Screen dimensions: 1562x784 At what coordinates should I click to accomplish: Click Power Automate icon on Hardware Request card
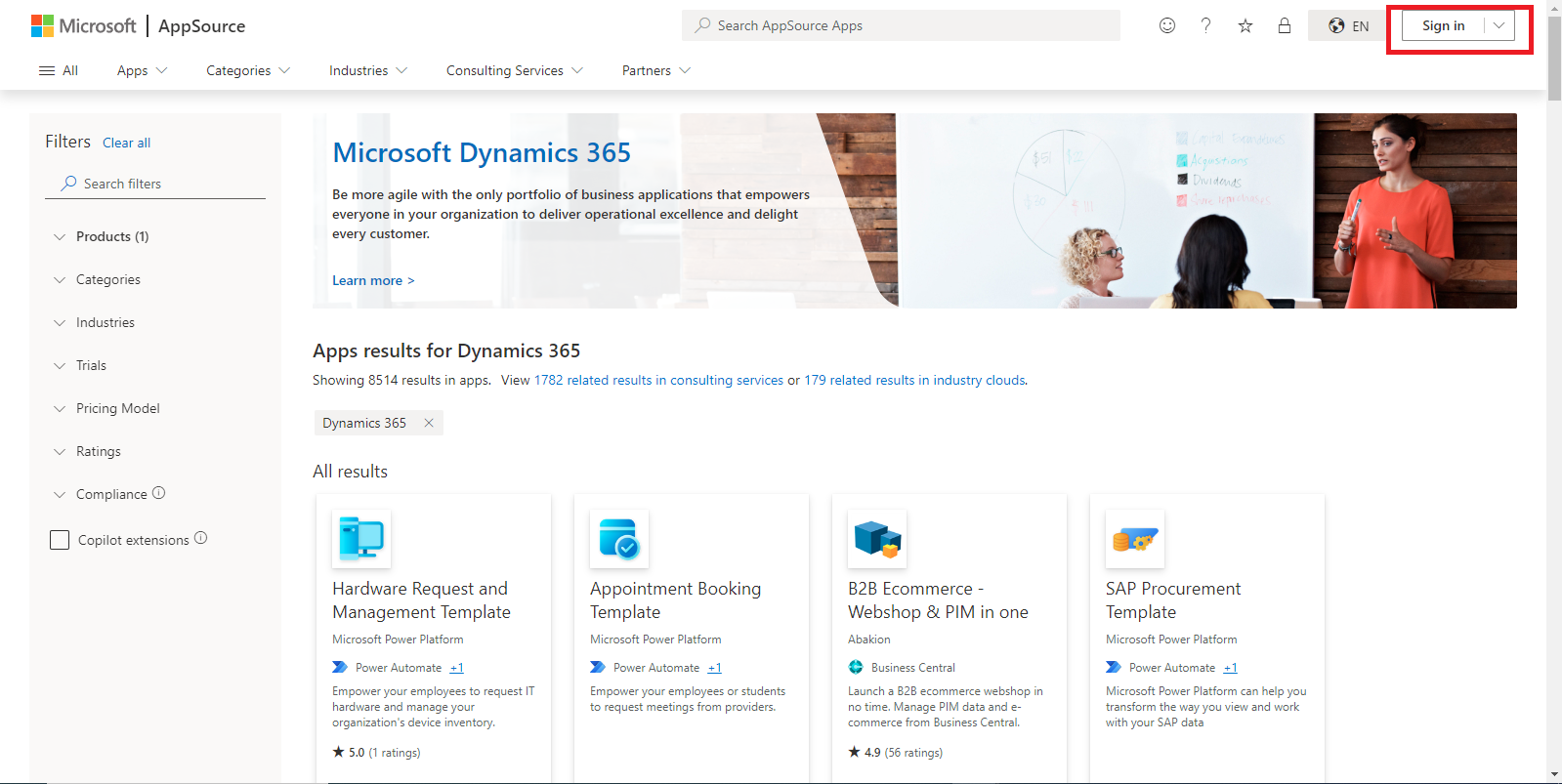[x=340, y=668]
